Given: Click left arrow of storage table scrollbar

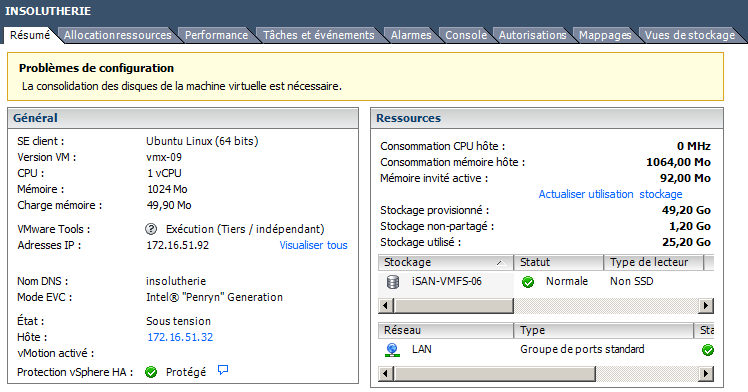Looking at the screenshot, I should [x=386, y=306].
